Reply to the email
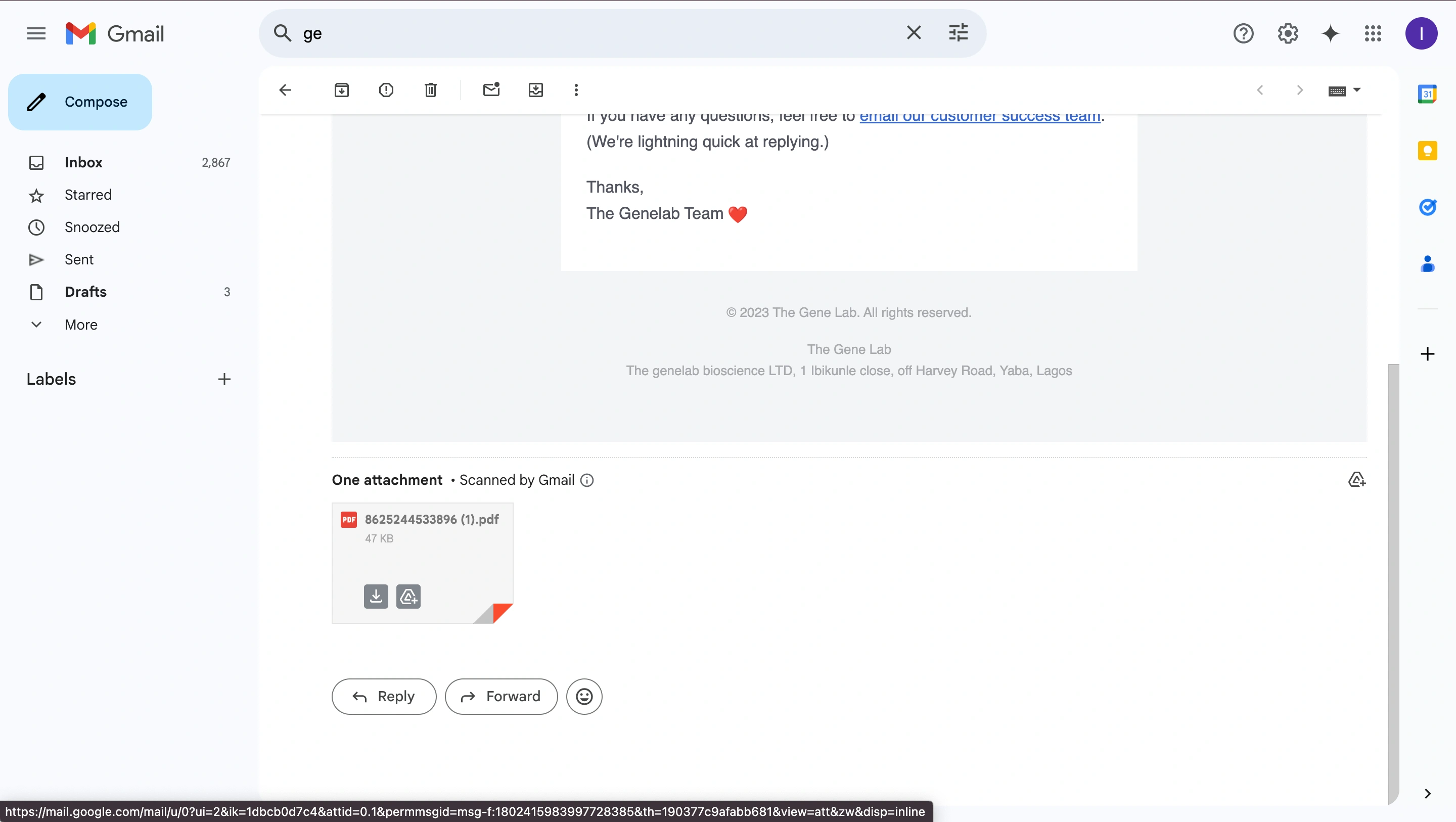The width and height of the screenshot is (1456, 822). pos(384,696)
